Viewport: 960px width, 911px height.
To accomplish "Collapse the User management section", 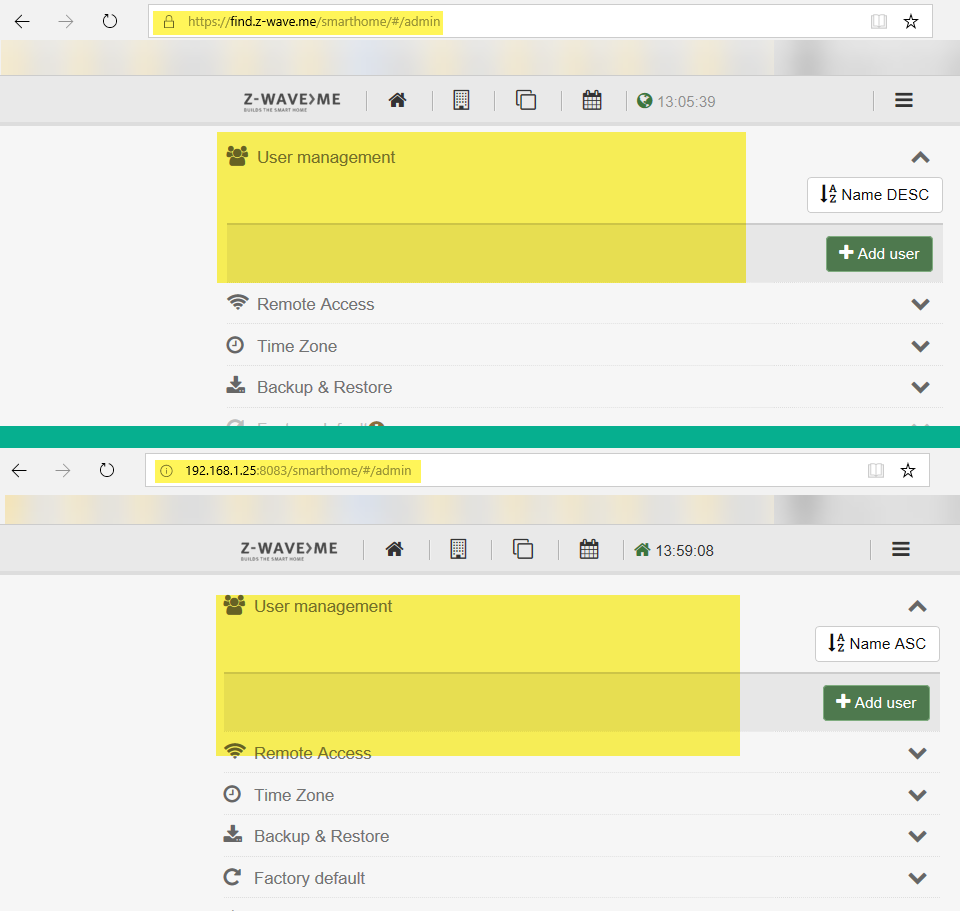I will (919, 157).
